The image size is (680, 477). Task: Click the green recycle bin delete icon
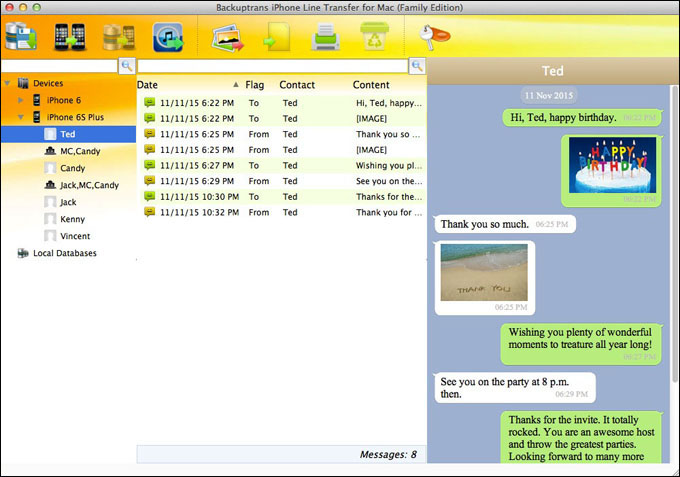pos(374,36)
